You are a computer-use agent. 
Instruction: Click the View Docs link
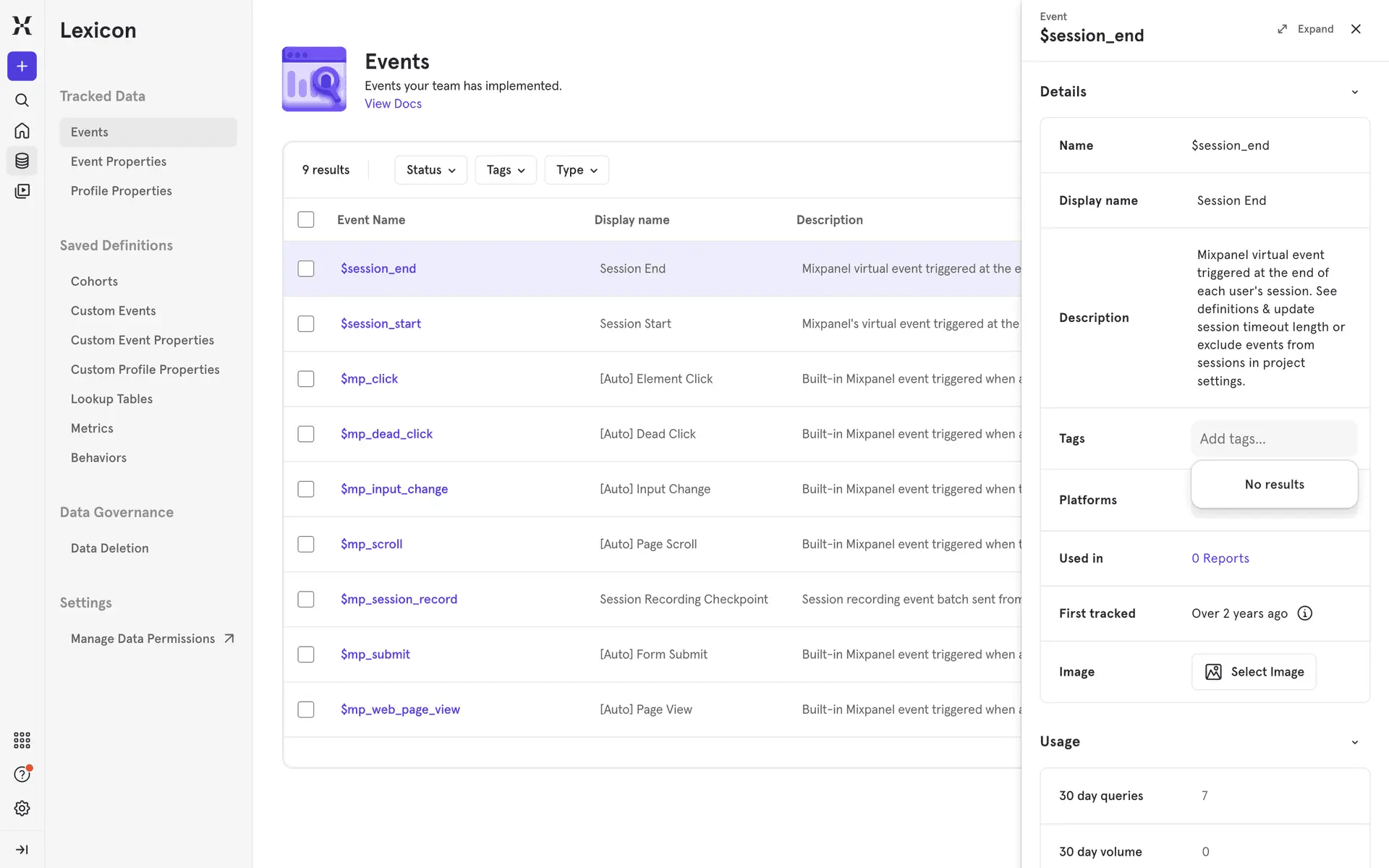[x=393, y=103]
